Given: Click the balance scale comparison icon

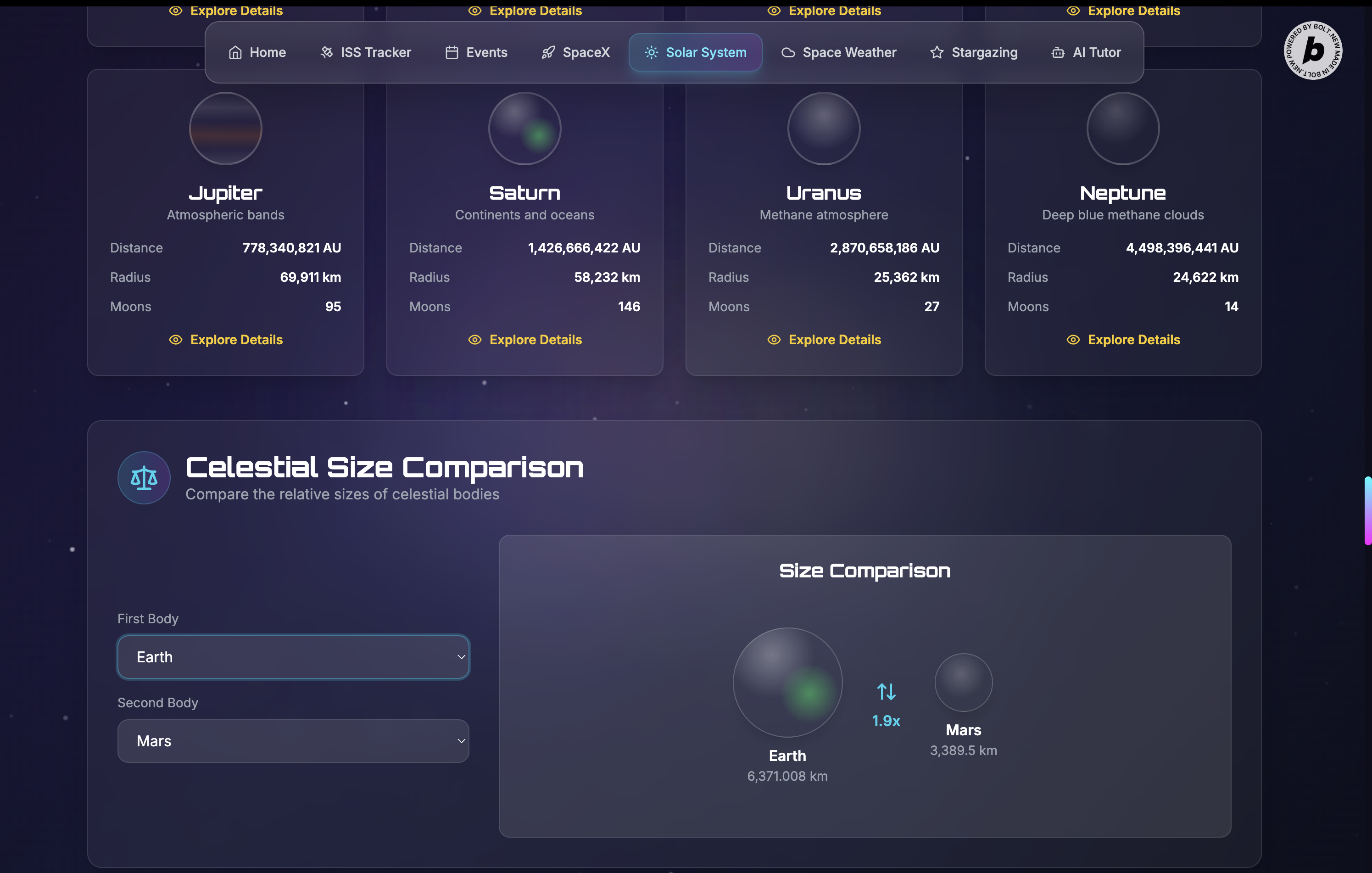Looking at the screenshot, I should [x=144, y=477].
